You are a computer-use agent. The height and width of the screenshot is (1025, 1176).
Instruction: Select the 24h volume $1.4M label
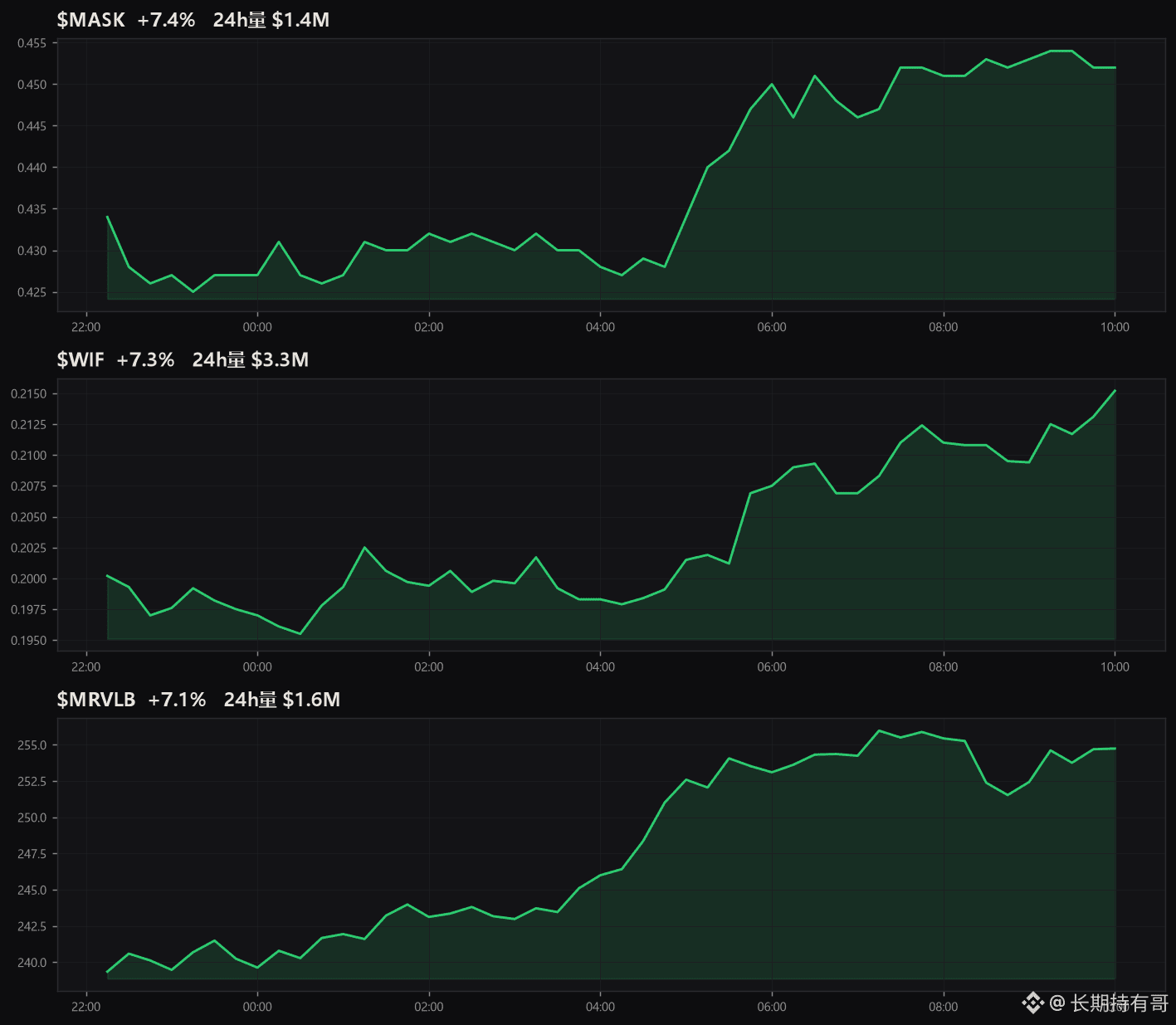coord(271,20)
